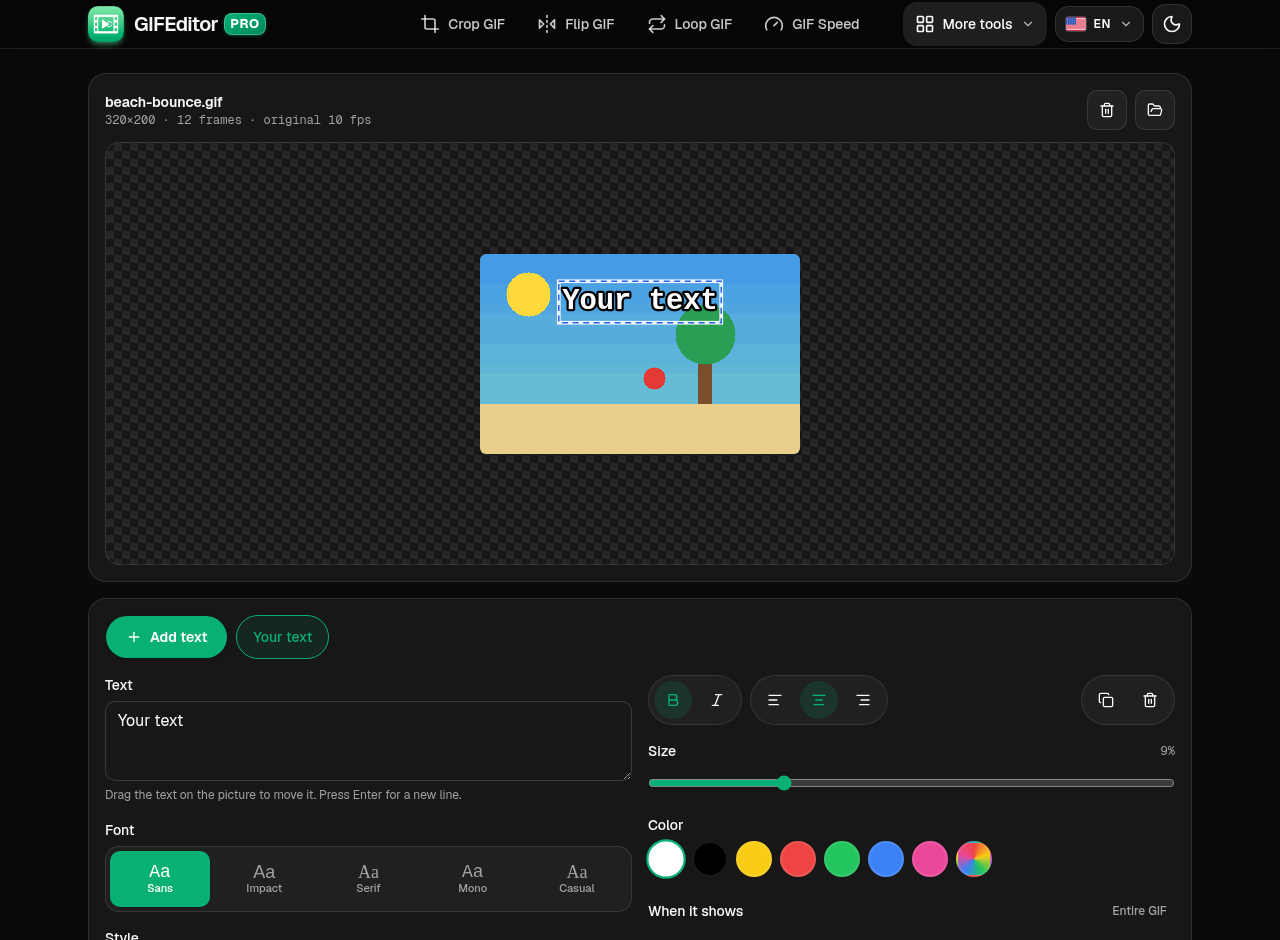Toggle bold formatting
This screenshot has height=940, width=1280.
pyautogui.click(x=673, y=700)
